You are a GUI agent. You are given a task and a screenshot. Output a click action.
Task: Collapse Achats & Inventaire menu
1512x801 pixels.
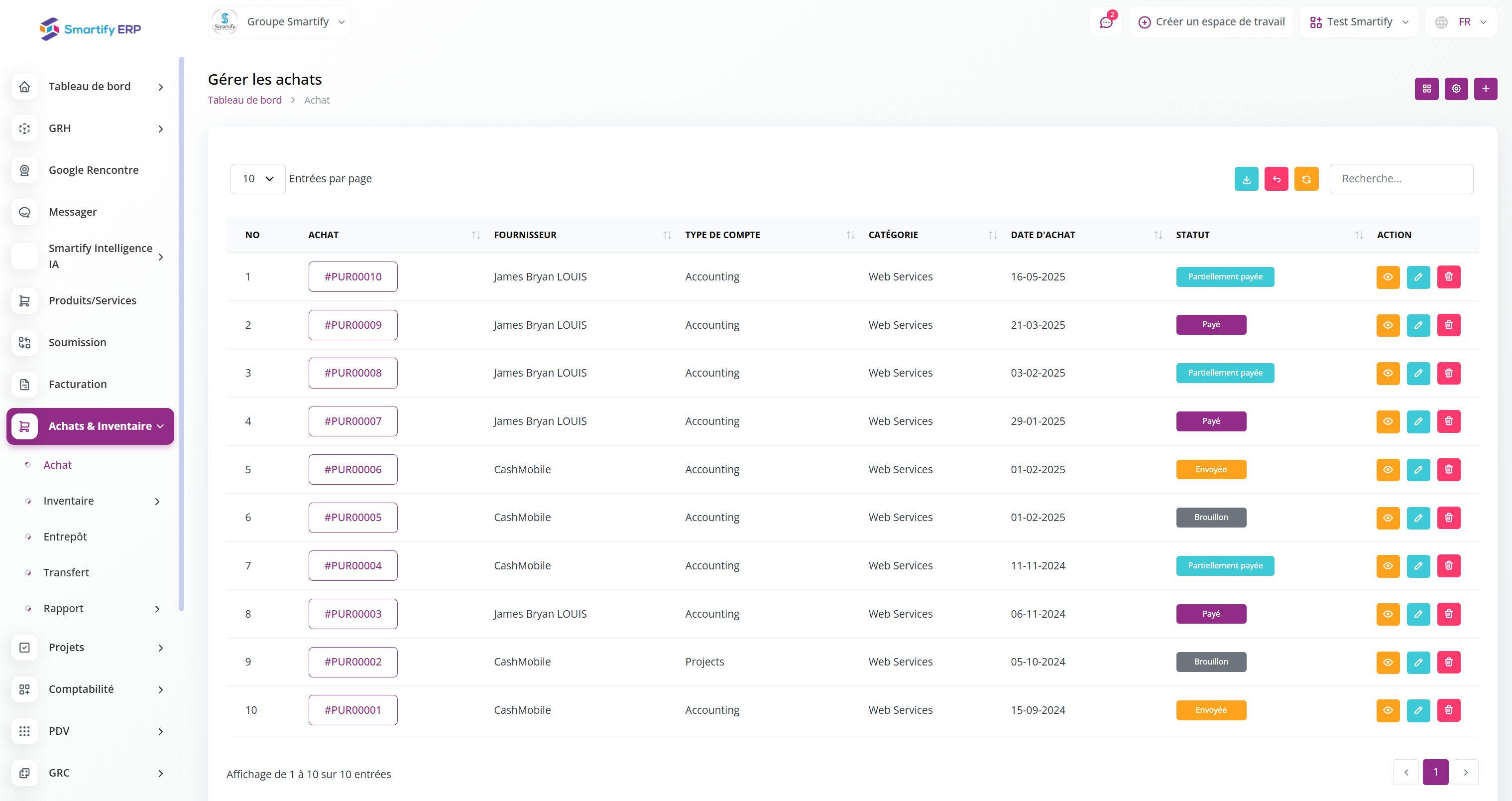[x=90, y=426]
